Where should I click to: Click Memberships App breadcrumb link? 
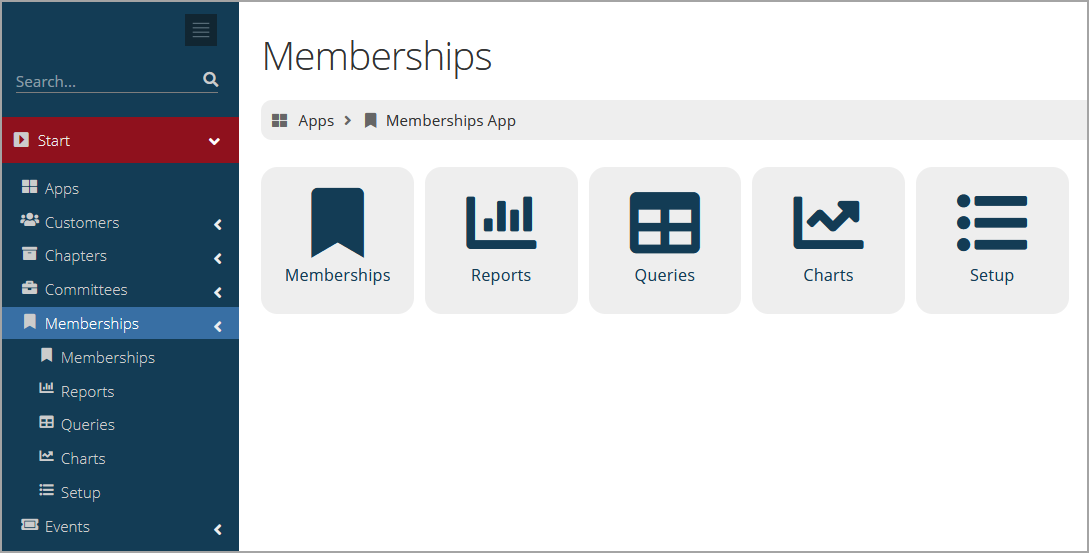[451, 121]
